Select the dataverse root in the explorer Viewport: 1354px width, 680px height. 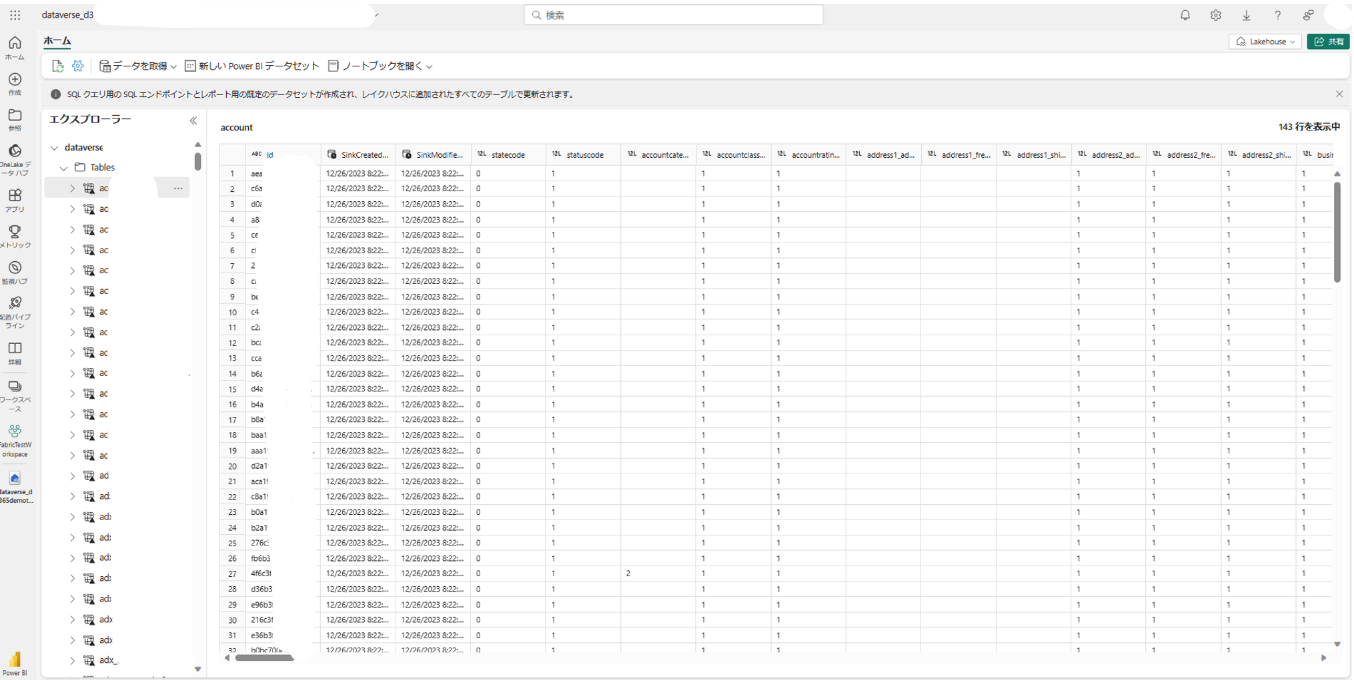point(83,147)
